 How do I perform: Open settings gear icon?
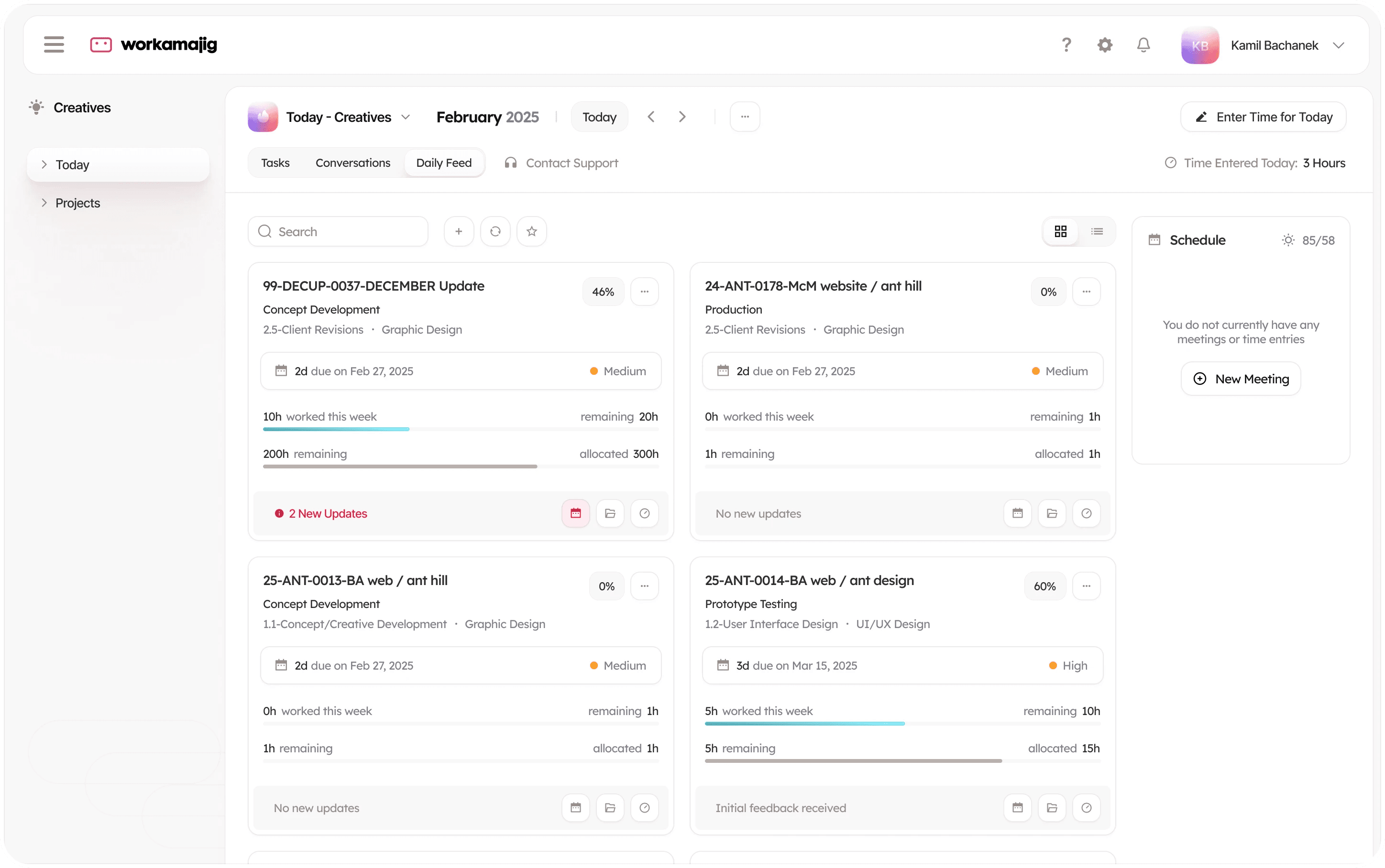pyautogui.click(x=1104, y=45)
